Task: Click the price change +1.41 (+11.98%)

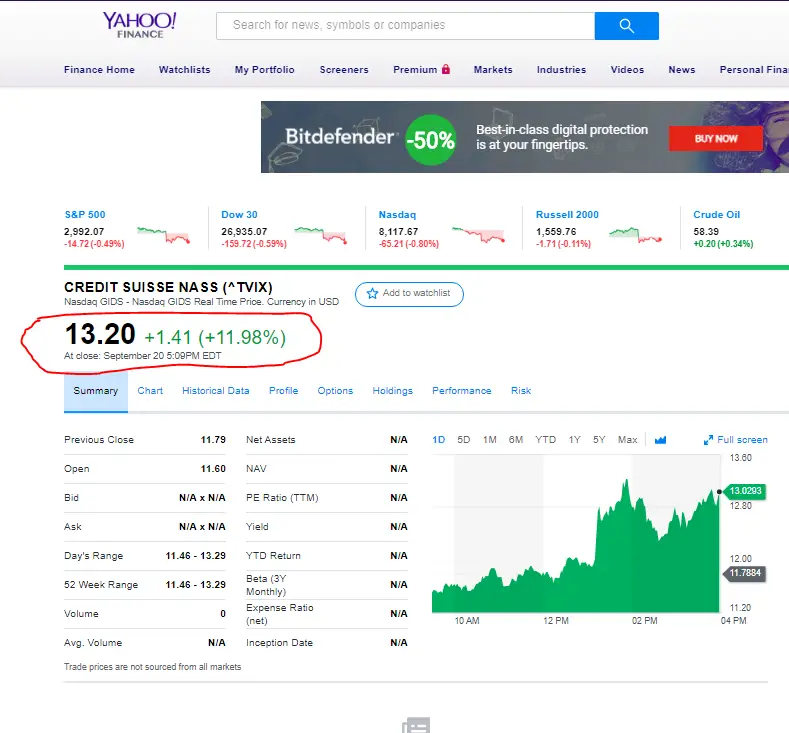Action: 215,338
